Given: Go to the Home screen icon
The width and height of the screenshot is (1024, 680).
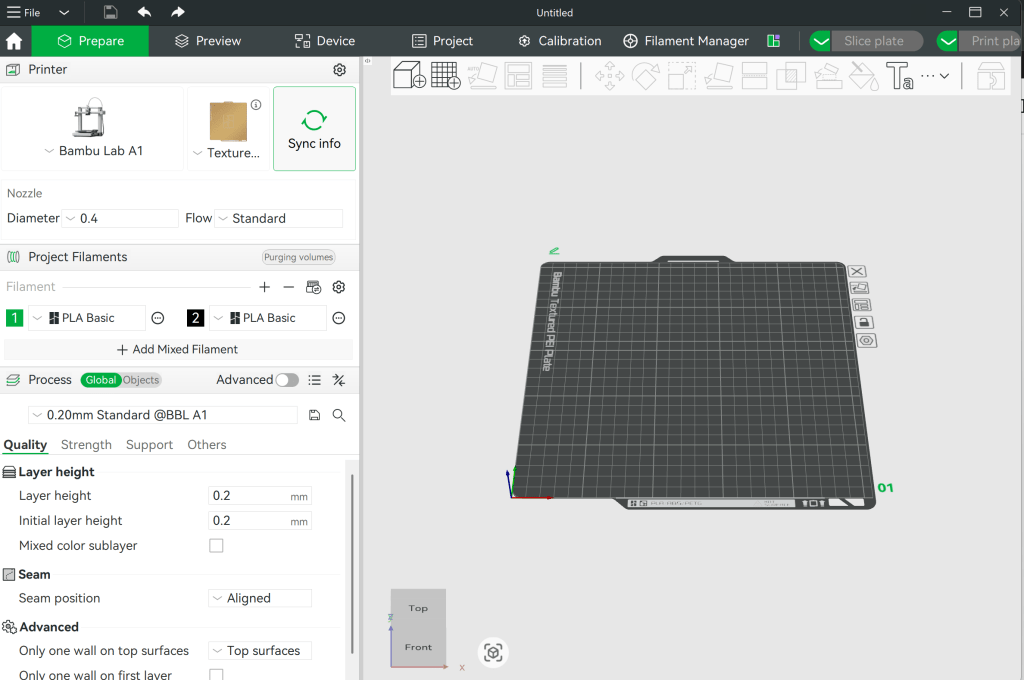Looking at the screenshot, I should pyautogui.click(x=14, y=41).
